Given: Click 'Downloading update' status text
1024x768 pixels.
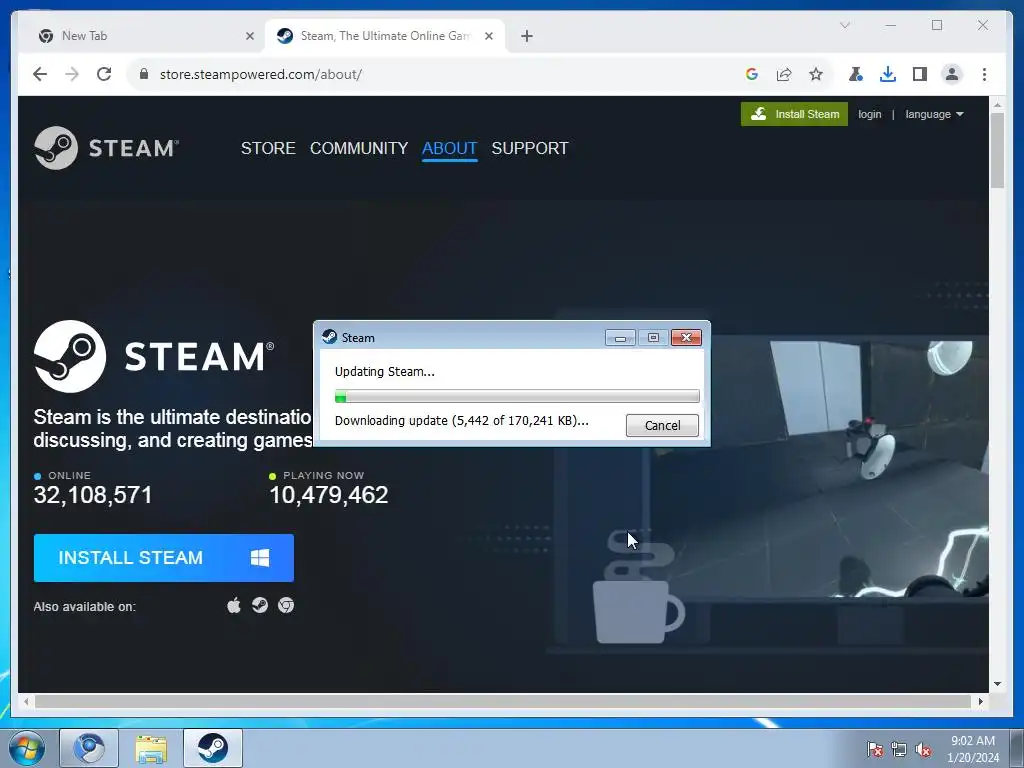Looking at the screenshot, I should (462, 421).
